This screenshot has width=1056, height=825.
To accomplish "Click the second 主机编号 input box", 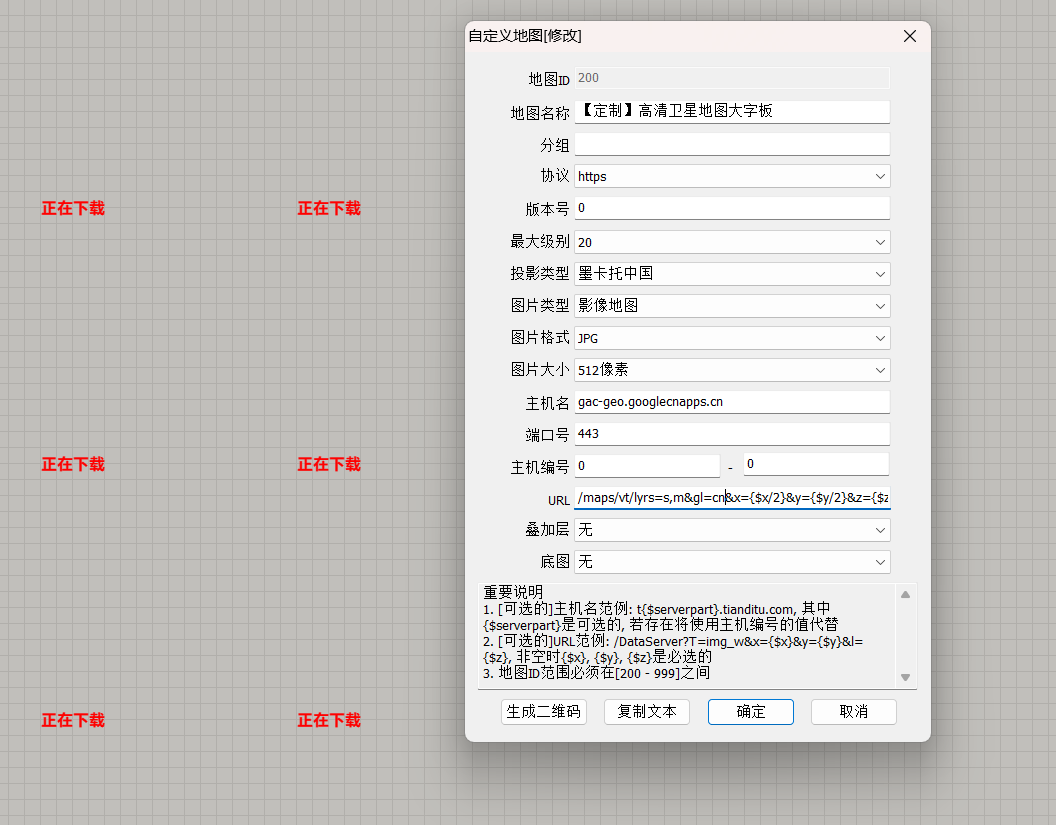I will [816, 465].
